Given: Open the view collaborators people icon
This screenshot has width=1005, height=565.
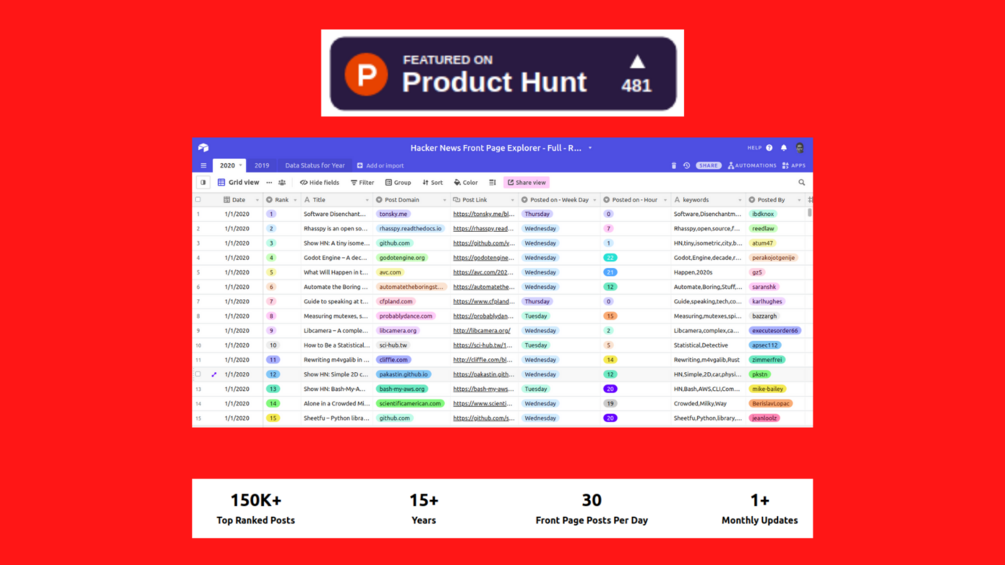Looking at the screenshot, I should click(x=282, y=183).
